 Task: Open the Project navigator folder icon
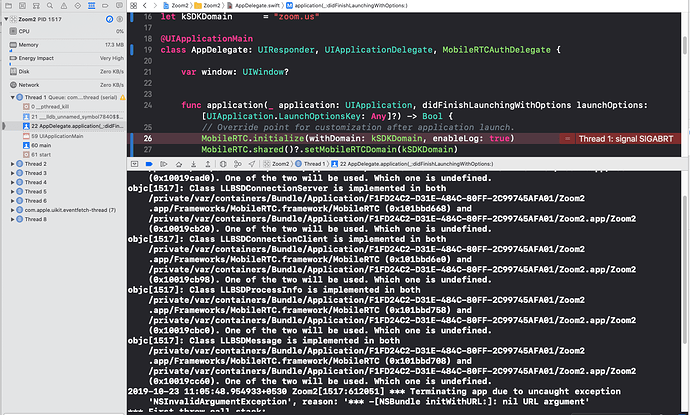[x=8, y=6]
